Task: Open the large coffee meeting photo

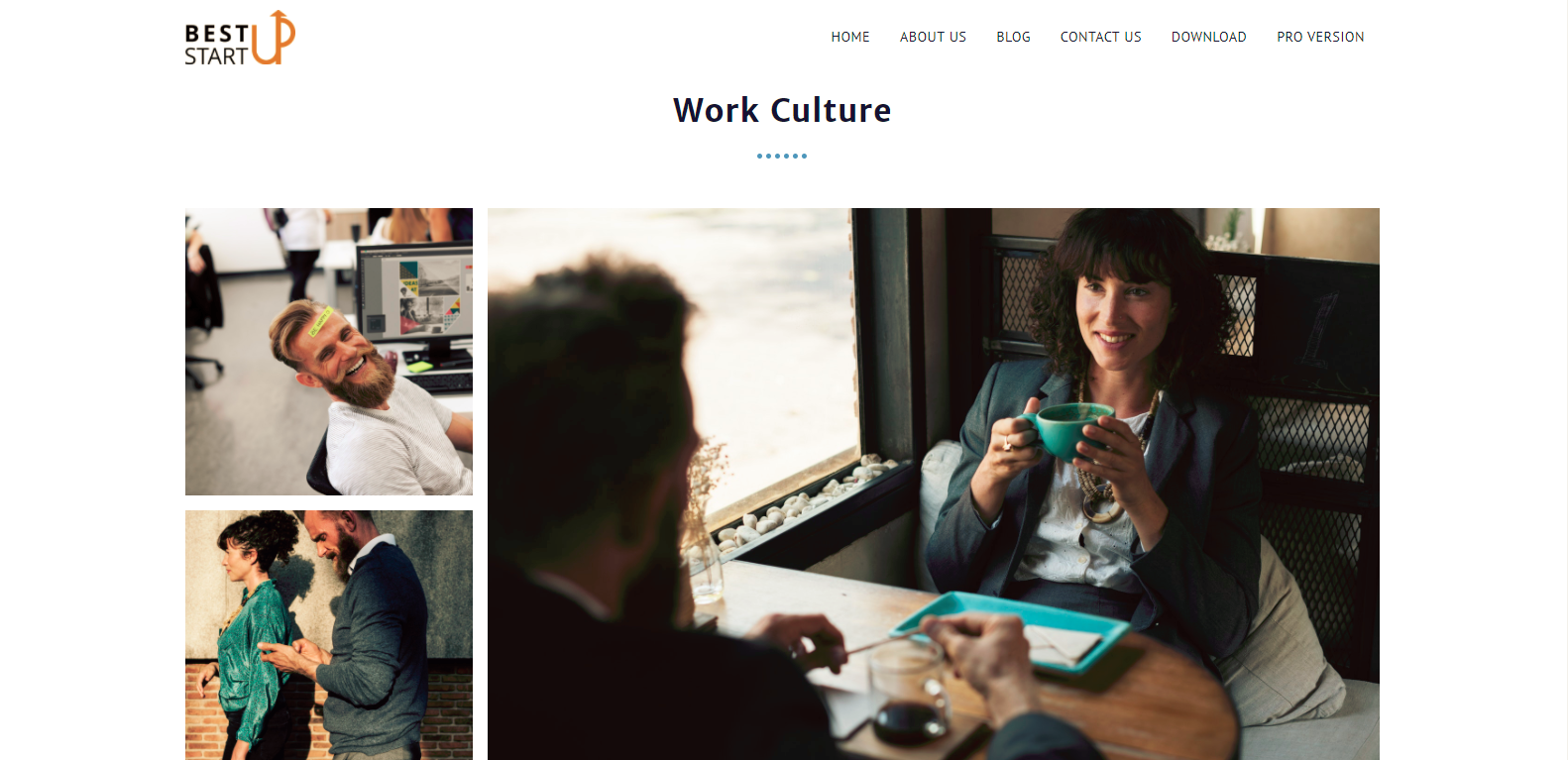Action: 934,484
